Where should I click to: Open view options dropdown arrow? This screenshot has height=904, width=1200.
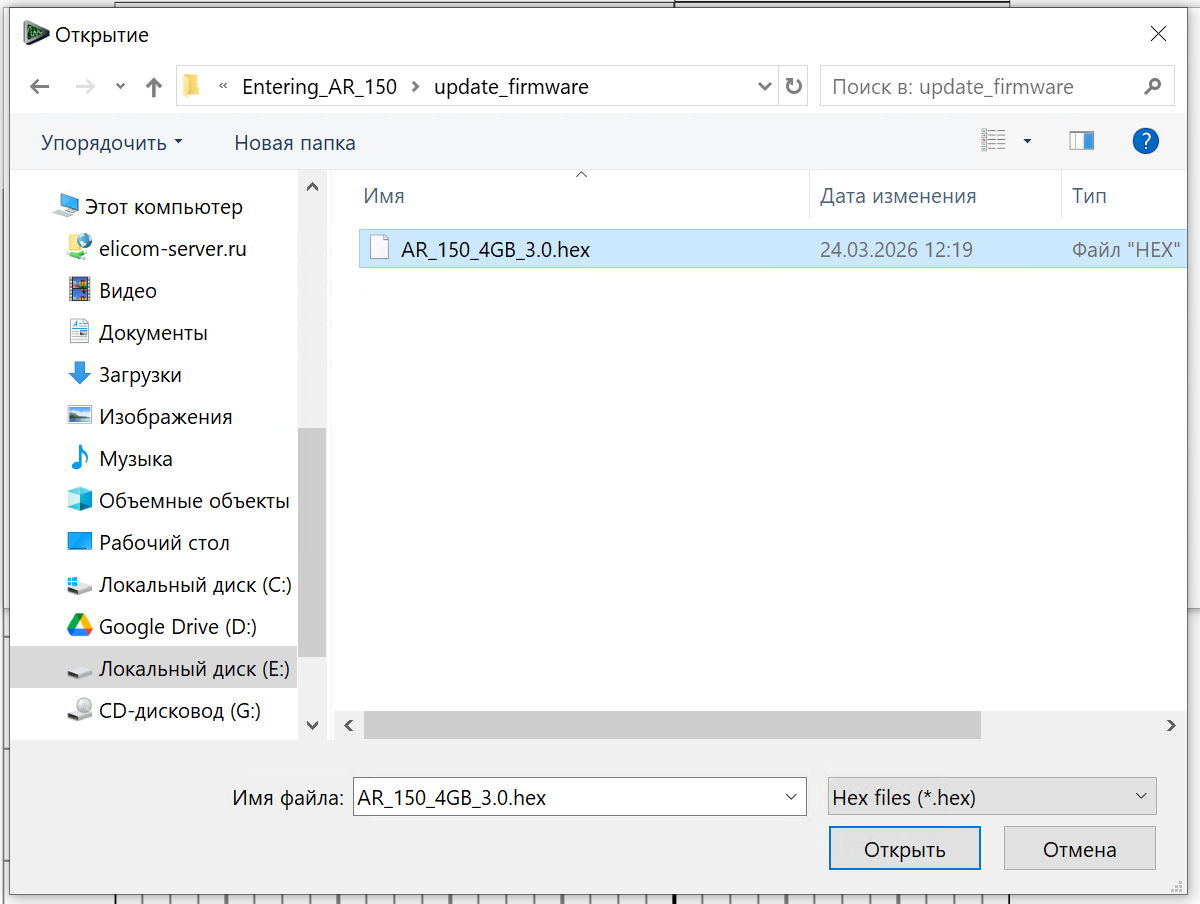(1027, 142)
